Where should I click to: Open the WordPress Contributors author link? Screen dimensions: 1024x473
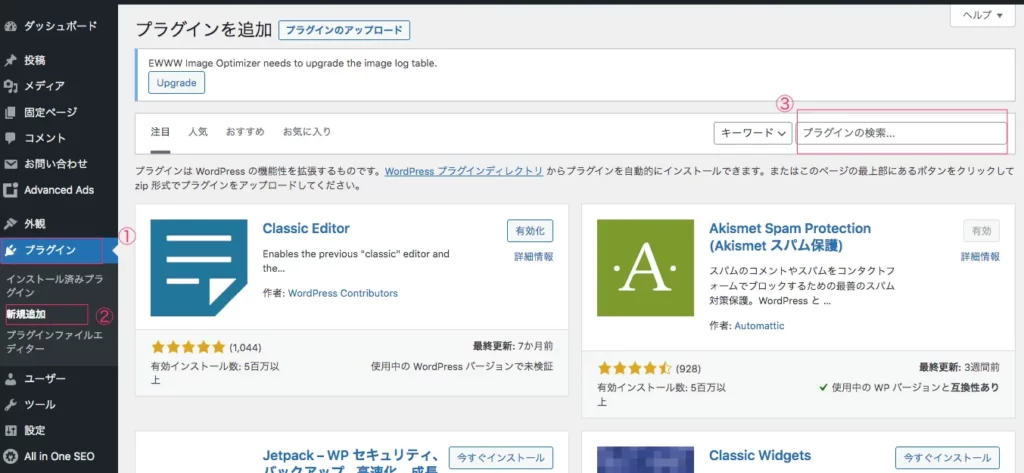click(343, 293)
